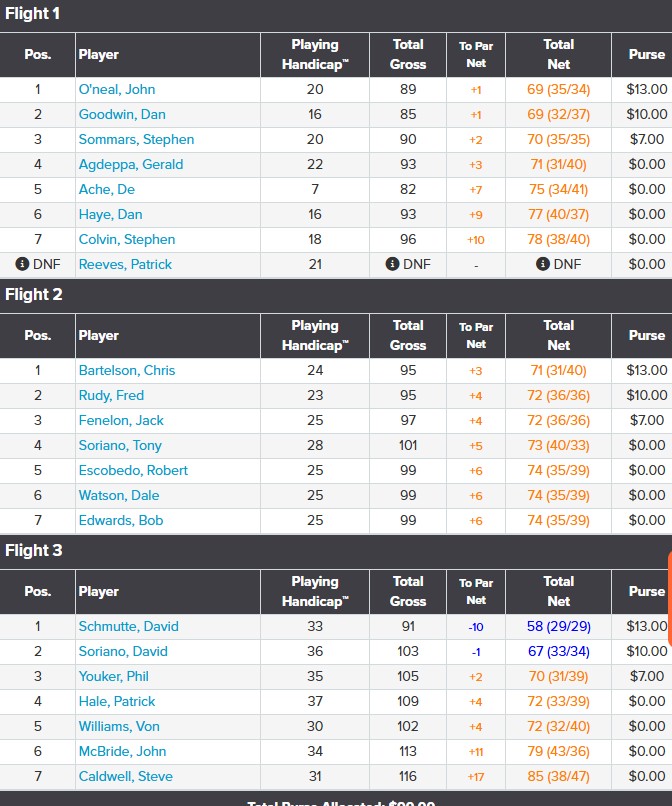Click the info icon in Reeves' Total Net

[x=543, y=264]
